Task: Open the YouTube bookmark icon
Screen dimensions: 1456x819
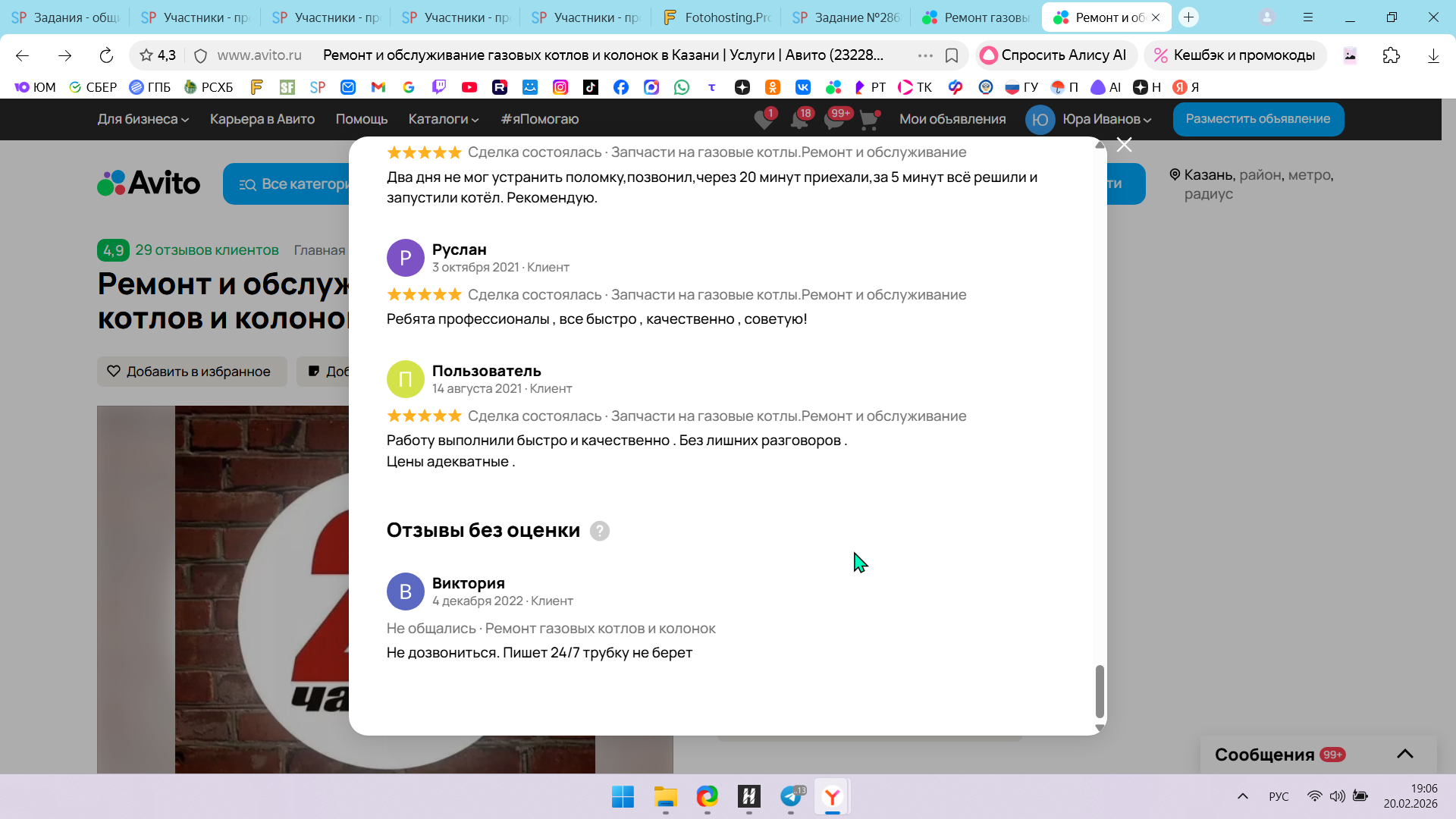Action: tap(469, 87)
